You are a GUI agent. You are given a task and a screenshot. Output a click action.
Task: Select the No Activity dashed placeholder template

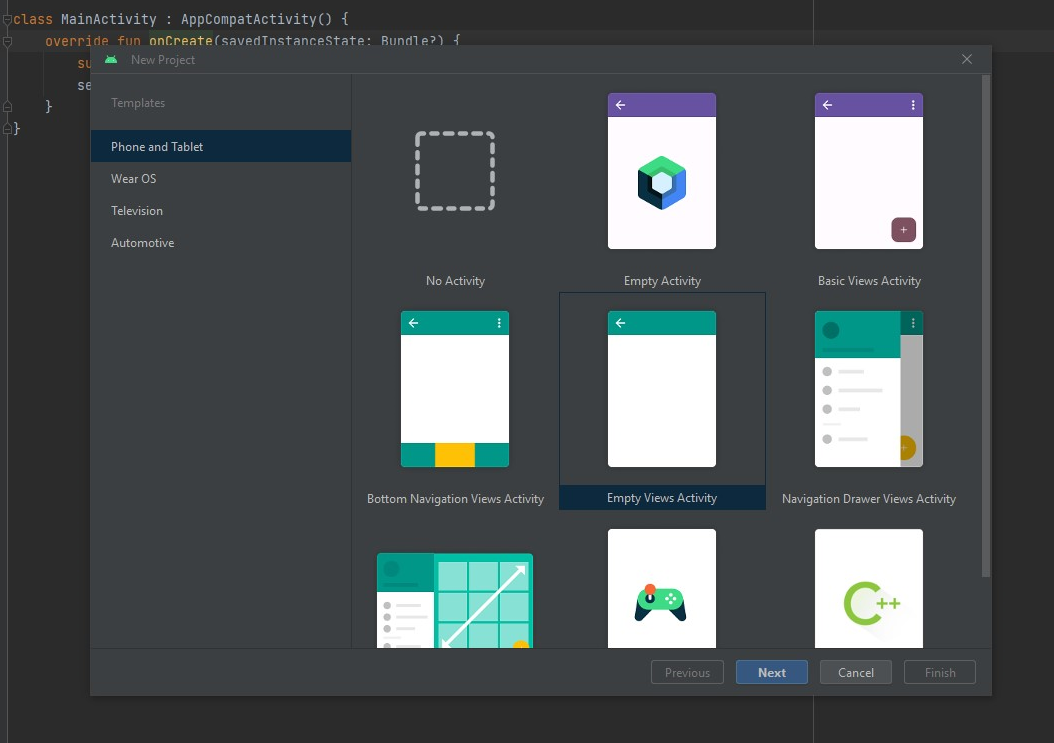(455, 171)
